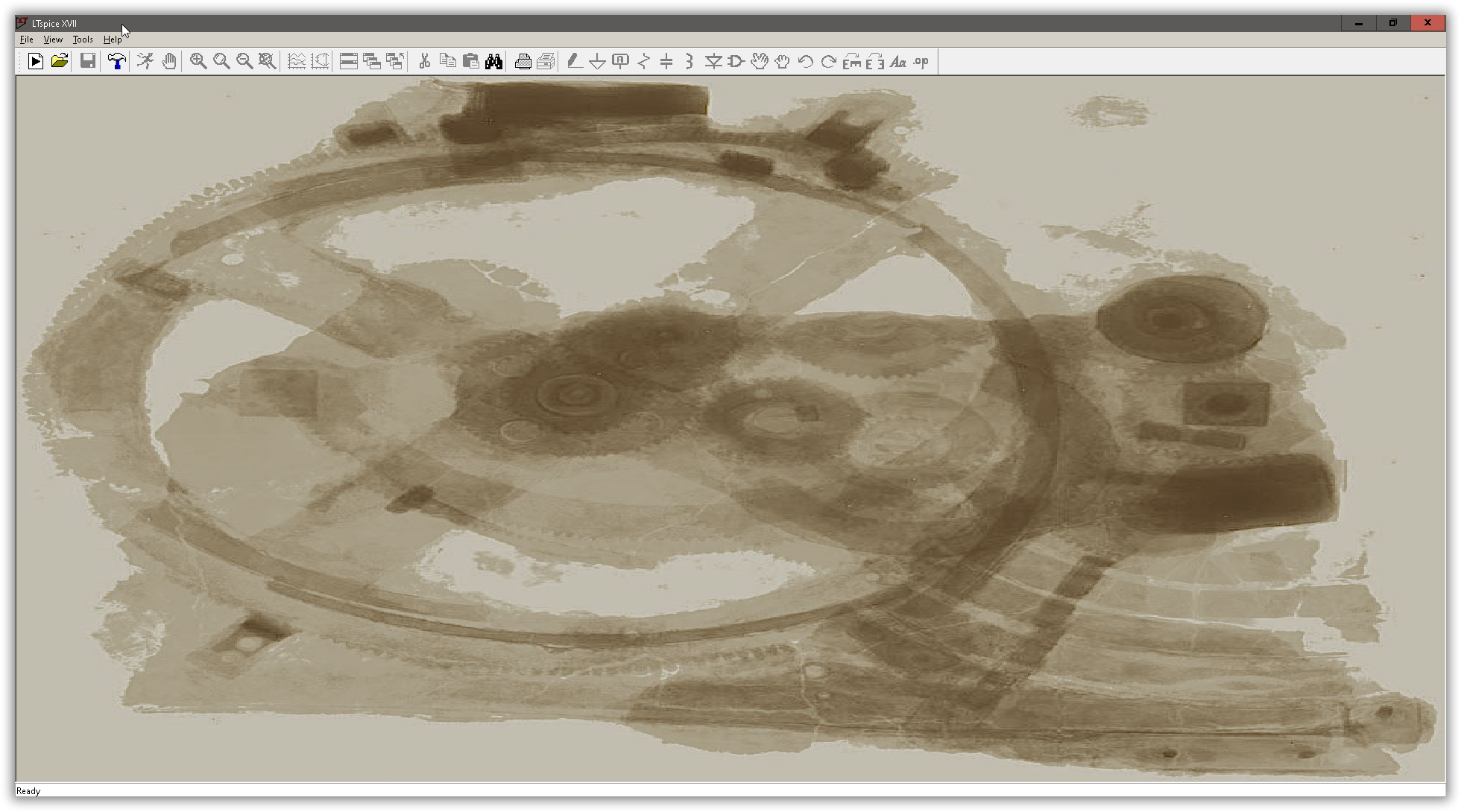Image resolution: width=1461 pixels, height=812 pixels.
Task: Close the LTspice window
Action: tap(1427, 23)
